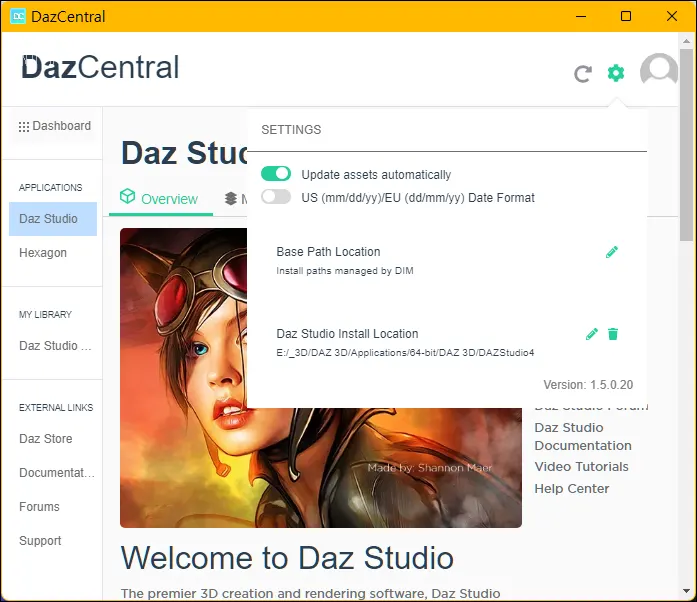Open the settings gear icon
Viewport: 697px width, 602px height.
click(x=616, y=73)
